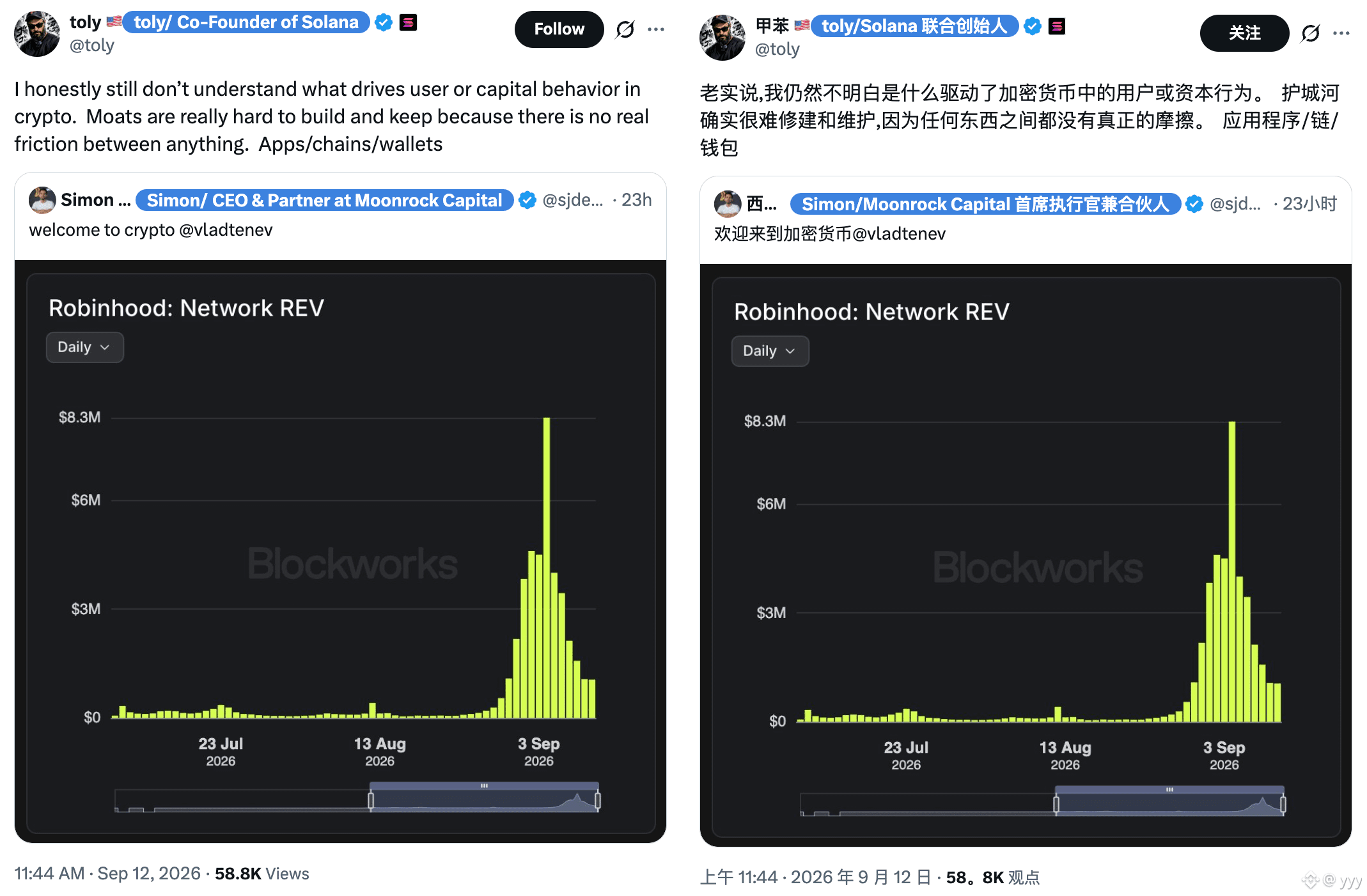1367x896 pixels.
Task: Click the right handle of the right chart range slider
Action: coord(1283,804)
